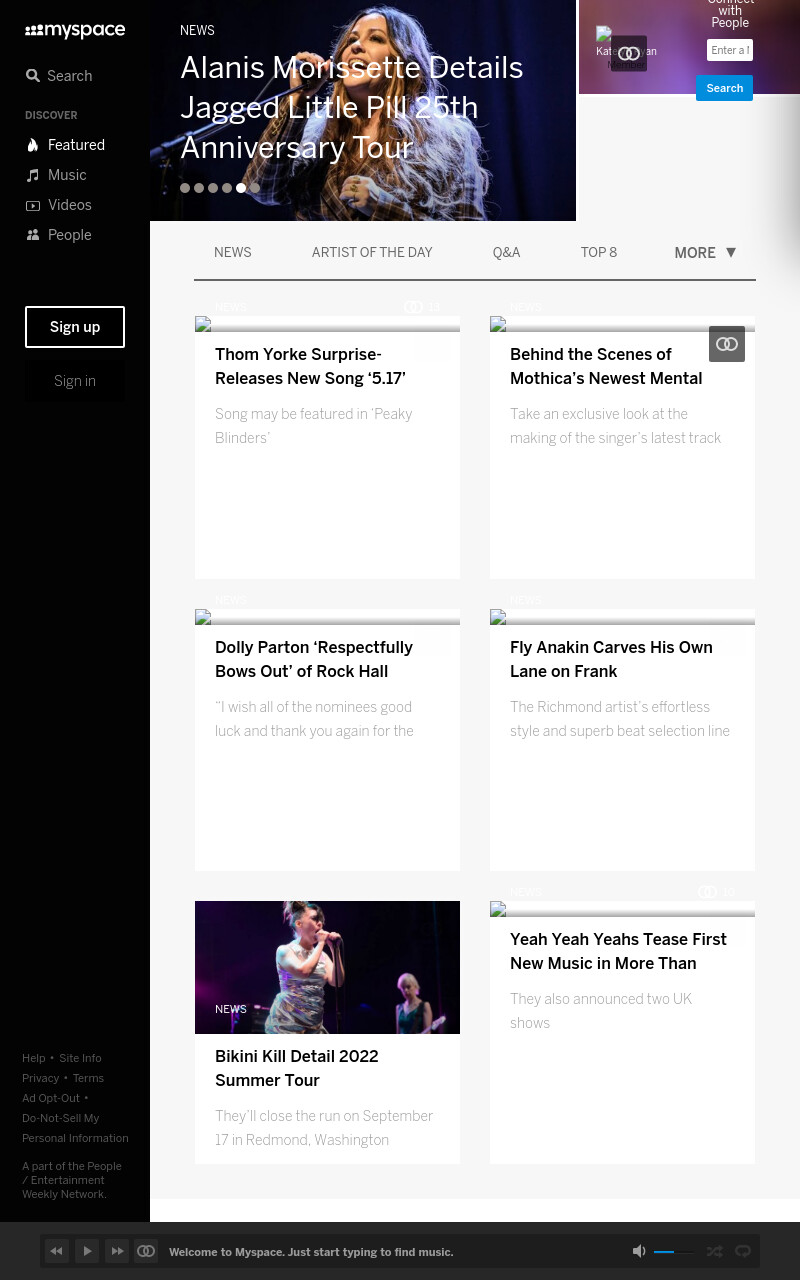Click connect icon above Thom Yorke card

(413, 307)
